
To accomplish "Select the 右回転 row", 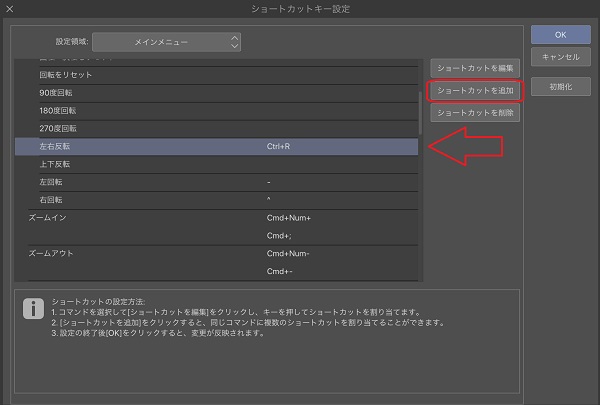I will click(216, 200).
